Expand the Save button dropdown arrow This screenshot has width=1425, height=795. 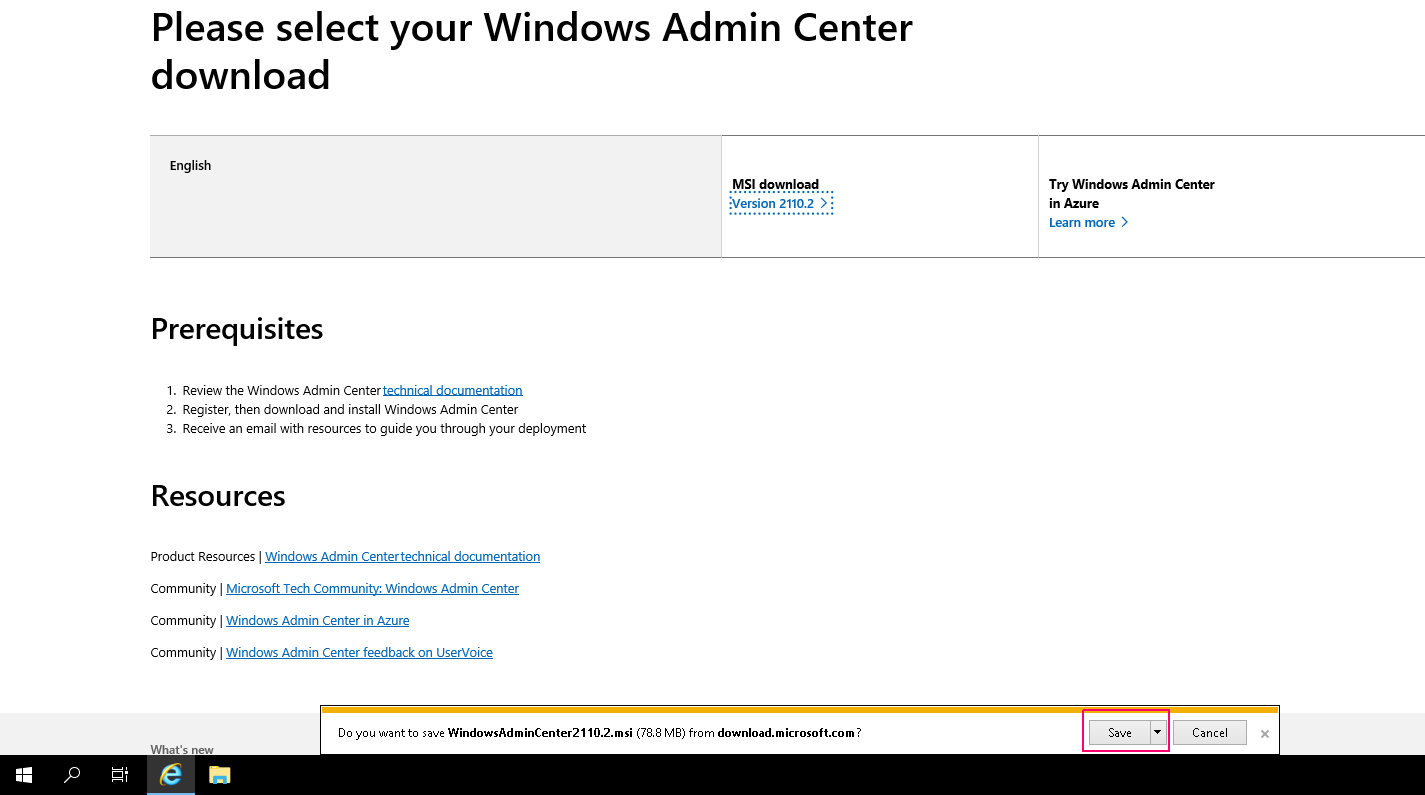click(1158, 733)
